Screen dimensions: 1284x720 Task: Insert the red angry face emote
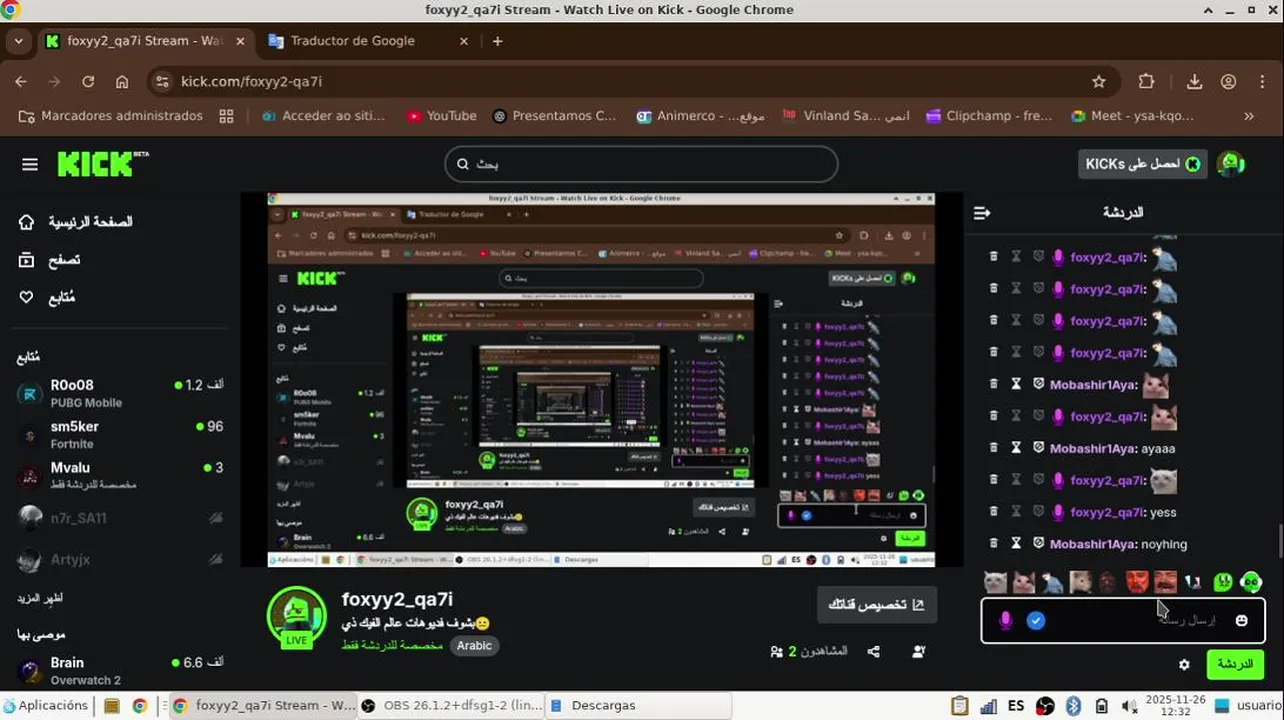(1138, 581)
